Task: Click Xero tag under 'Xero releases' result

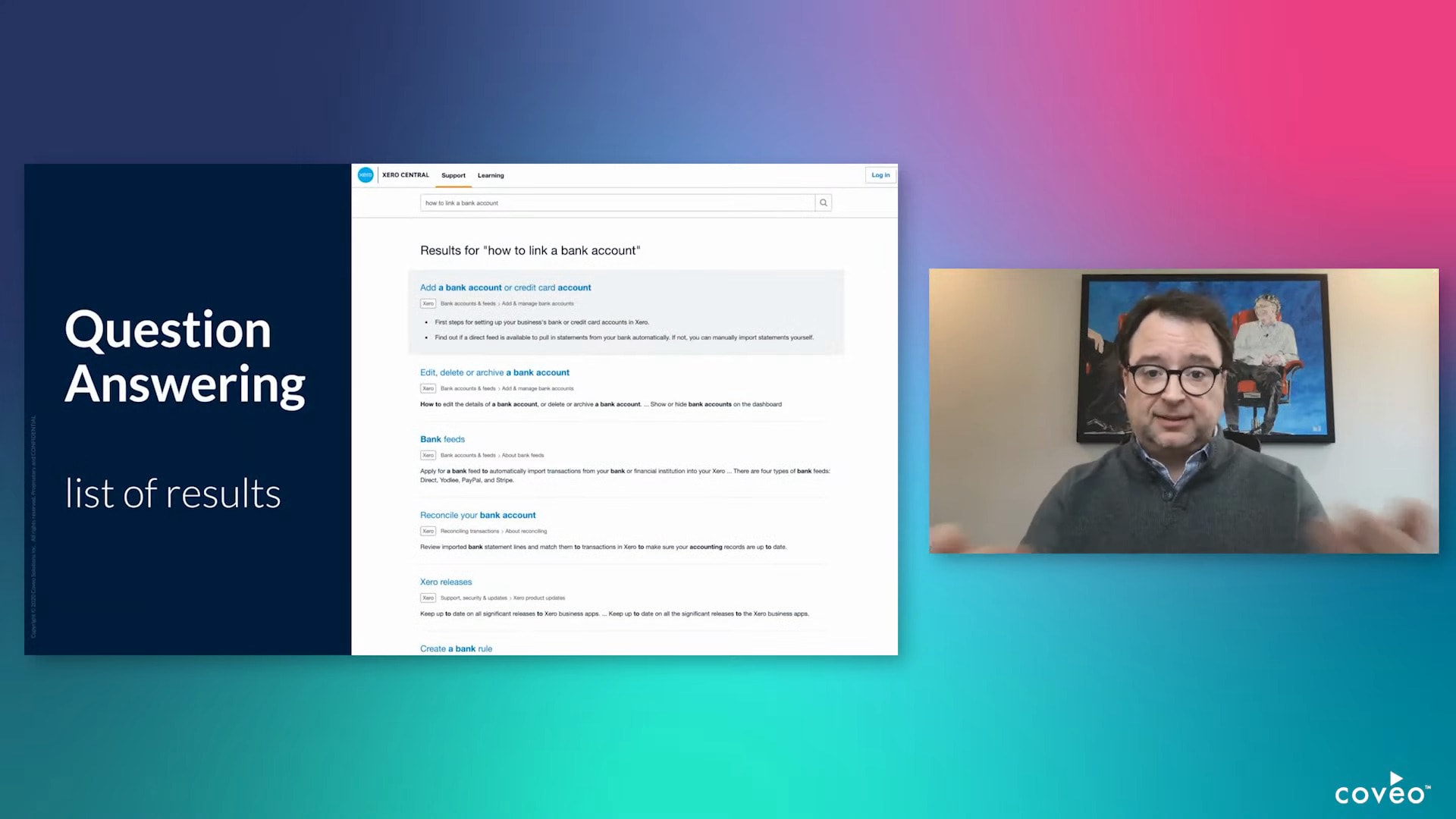Action: pyautogui.click(x=428, y=598)
